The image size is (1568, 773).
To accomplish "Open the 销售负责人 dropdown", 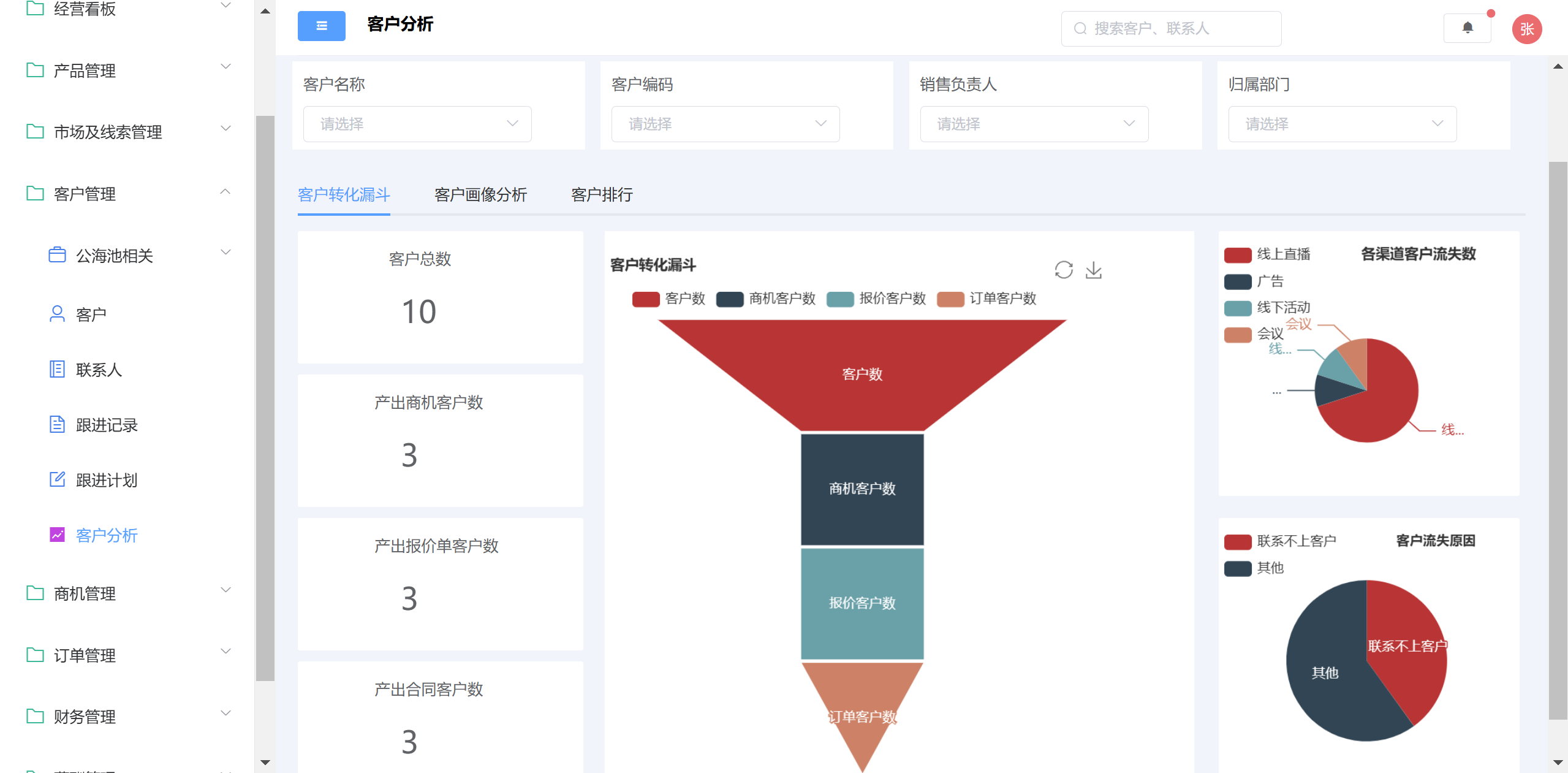I will coord(1033,124).
